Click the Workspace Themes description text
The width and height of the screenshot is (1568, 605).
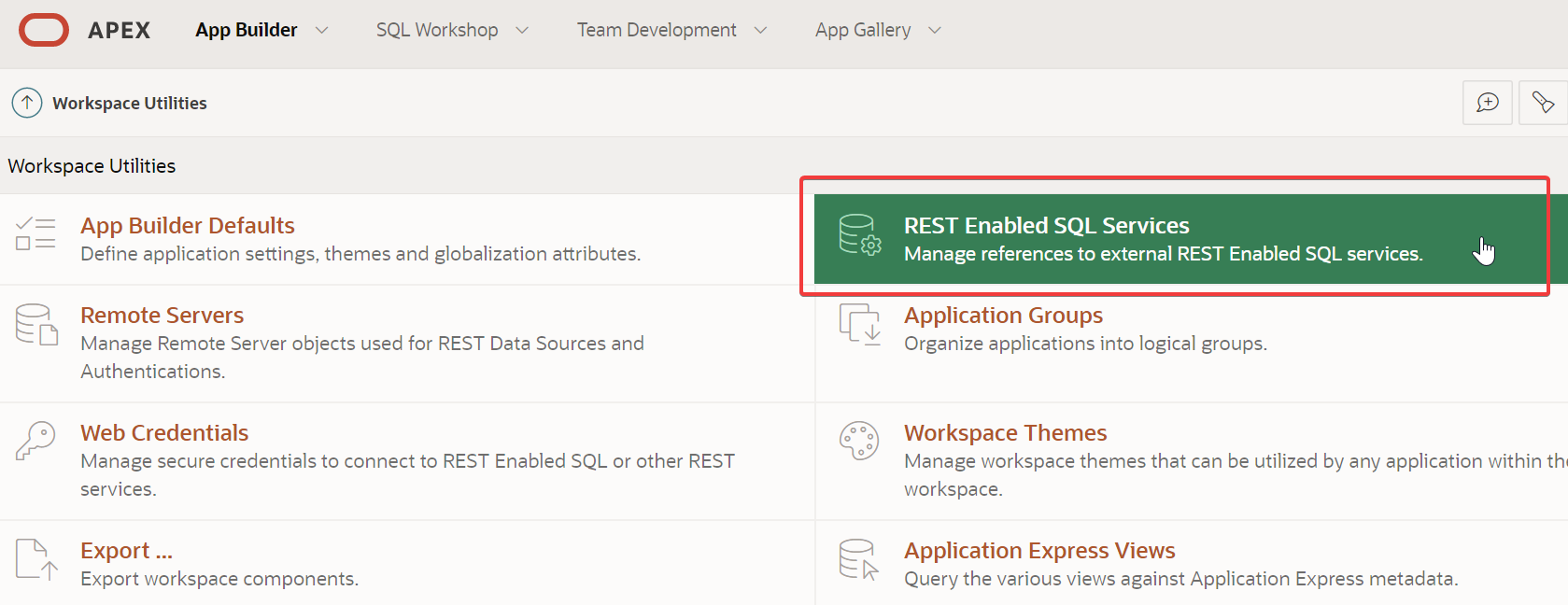(1236, 474)
